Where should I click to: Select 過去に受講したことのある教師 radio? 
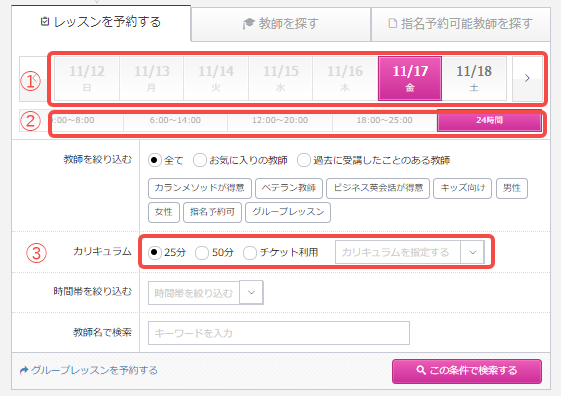point(303,160)
